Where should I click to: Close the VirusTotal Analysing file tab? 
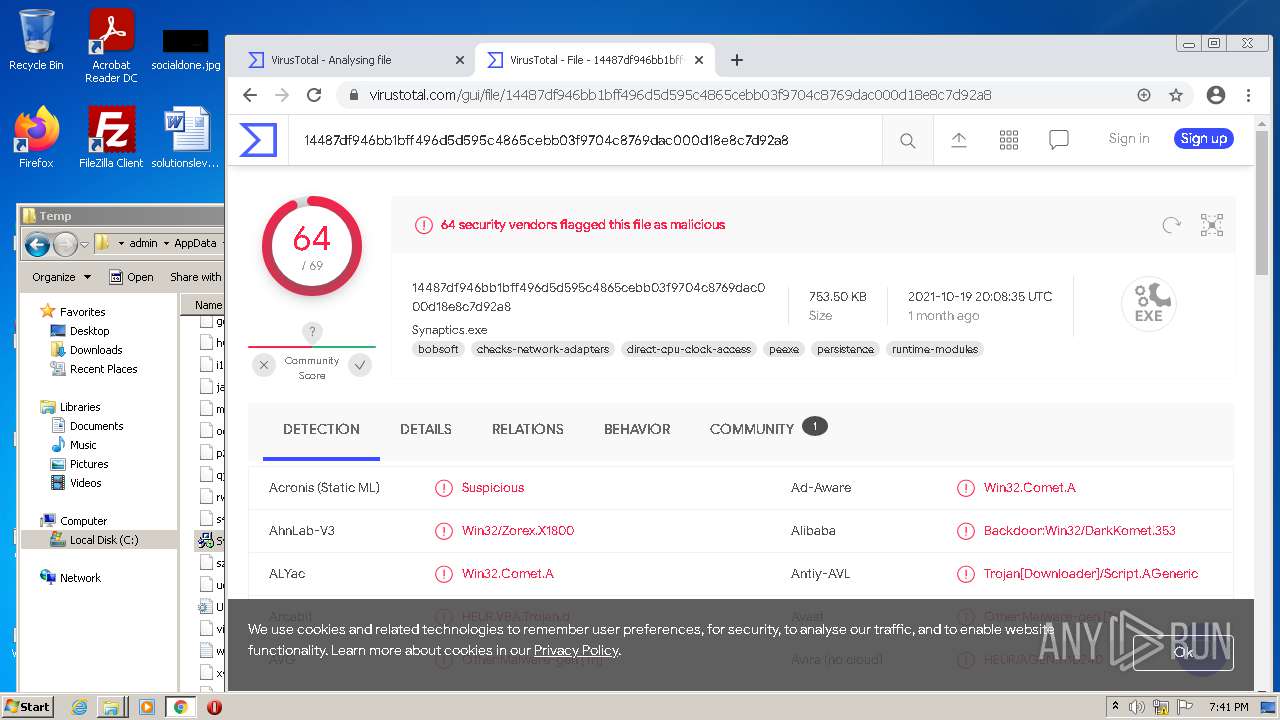460,60
